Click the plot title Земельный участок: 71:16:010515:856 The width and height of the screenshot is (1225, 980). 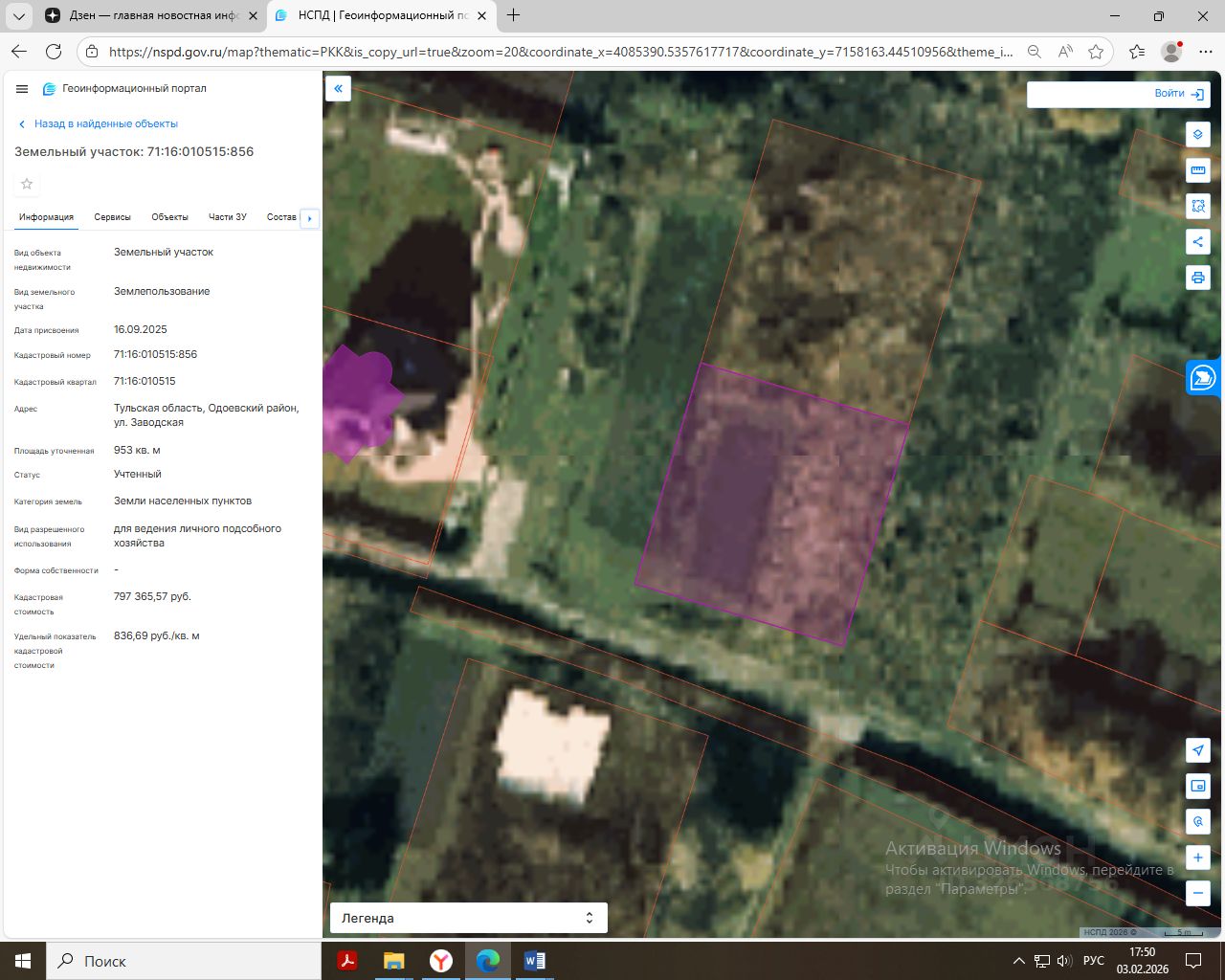tap(134, 151)
